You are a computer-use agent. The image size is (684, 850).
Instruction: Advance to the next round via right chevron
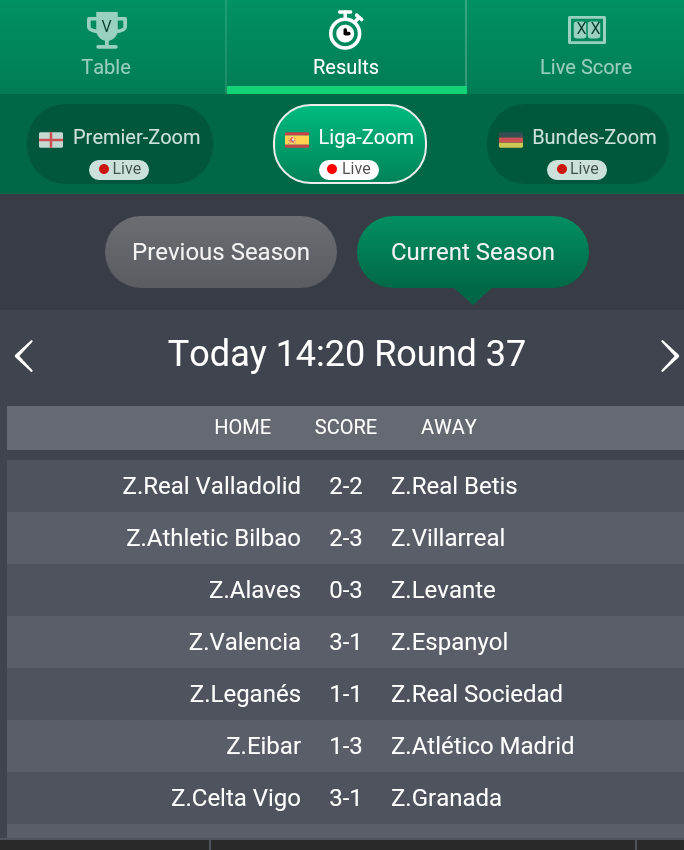coord(669,356)
